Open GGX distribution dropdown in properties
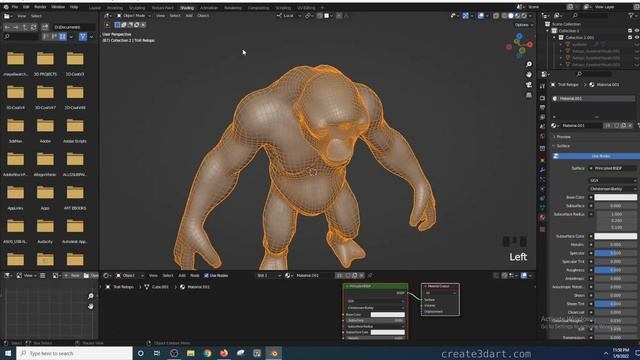 pos(613,180)
